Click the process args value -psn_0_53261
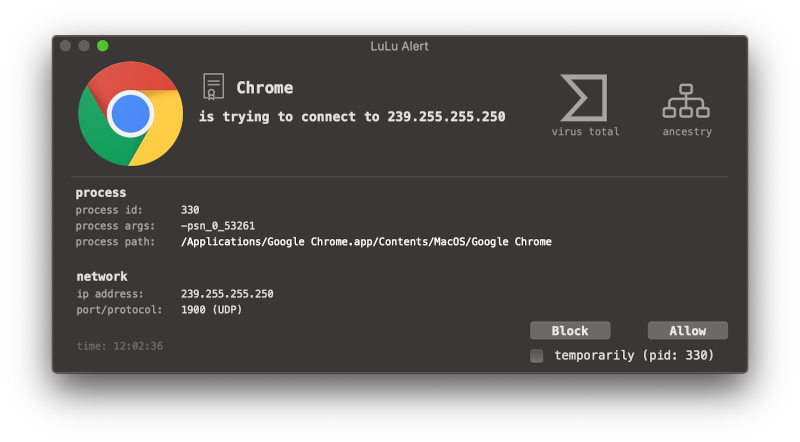Screen dimensions: 800x442 click(x=218, y=226)
